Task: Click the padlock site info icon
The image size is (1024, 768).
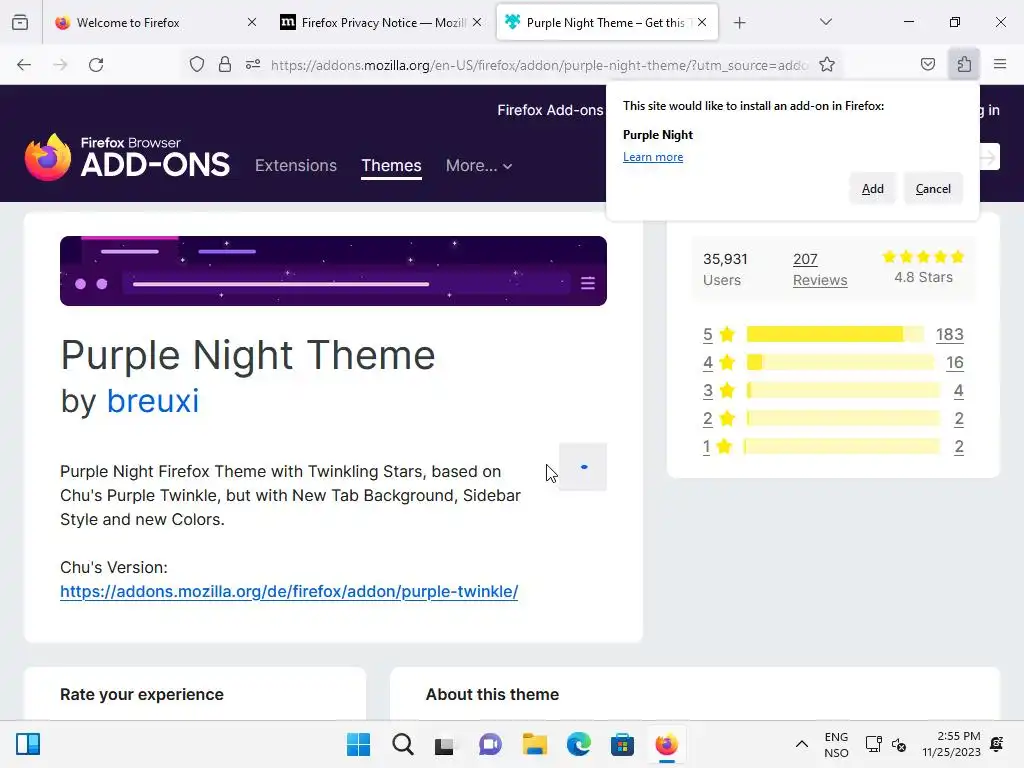Action: coord(225,65)
